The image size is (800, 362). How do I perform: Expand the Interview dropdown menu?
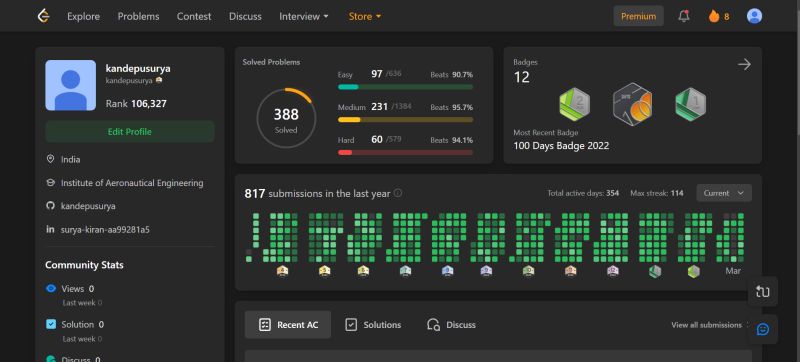pos(304,16)
